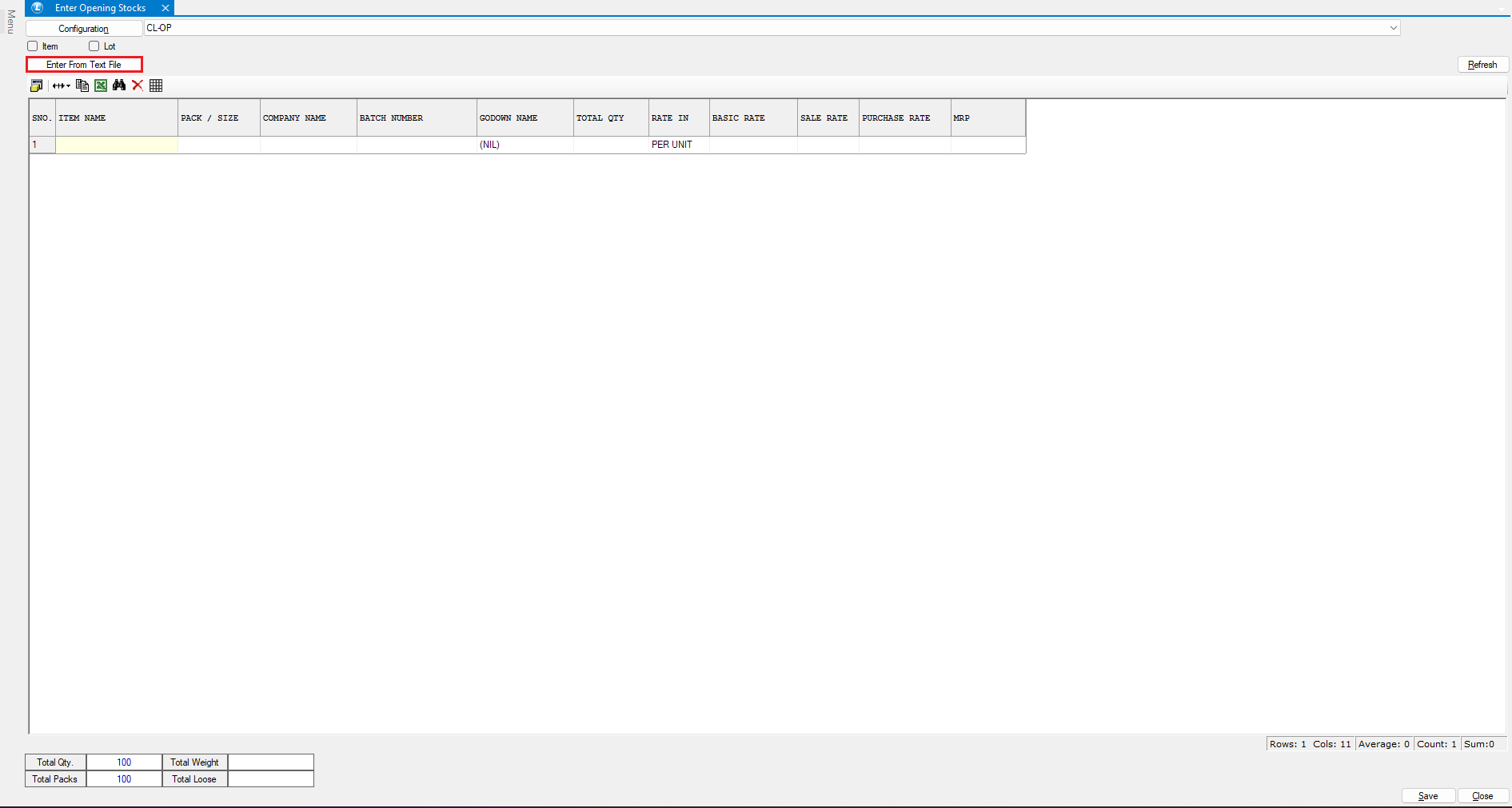
Task: Click the Total Qty column header
Action: pos(610,118)
